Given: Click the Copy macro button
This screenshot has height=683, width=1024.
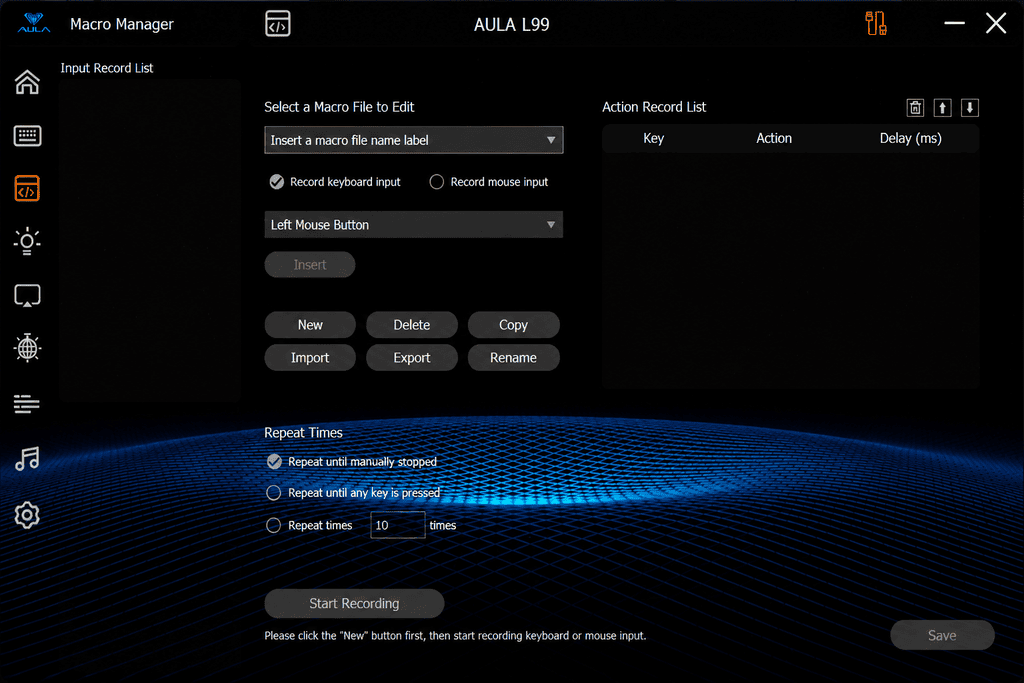Looking at the screenshot, I should [513, 325].
